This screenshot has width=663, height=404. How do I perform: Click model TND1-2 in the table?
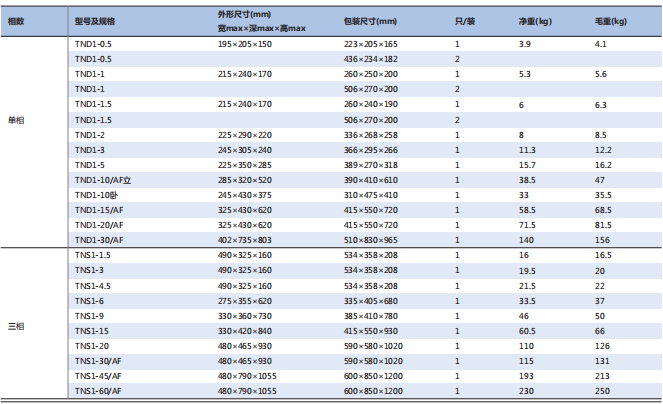(90, 134)
